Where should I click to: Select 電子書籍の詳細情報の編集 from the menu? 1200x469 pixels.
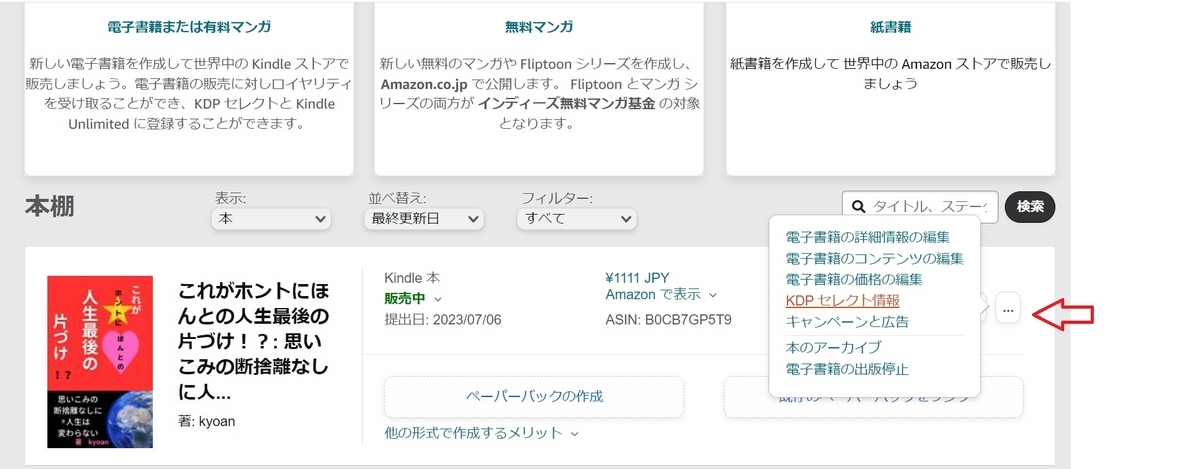coord(867,237)
